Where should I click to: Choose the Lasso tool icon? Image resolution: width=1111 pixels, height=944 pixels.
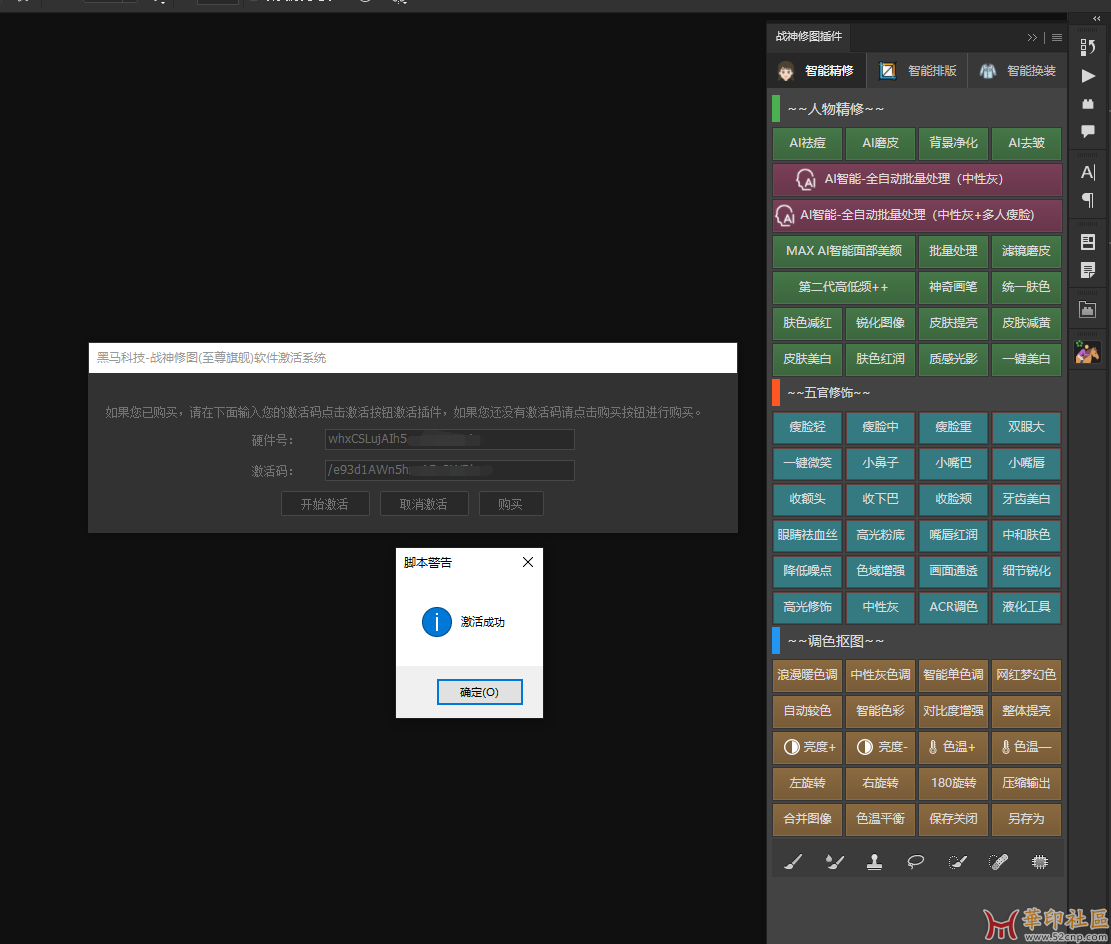[916, 862]
